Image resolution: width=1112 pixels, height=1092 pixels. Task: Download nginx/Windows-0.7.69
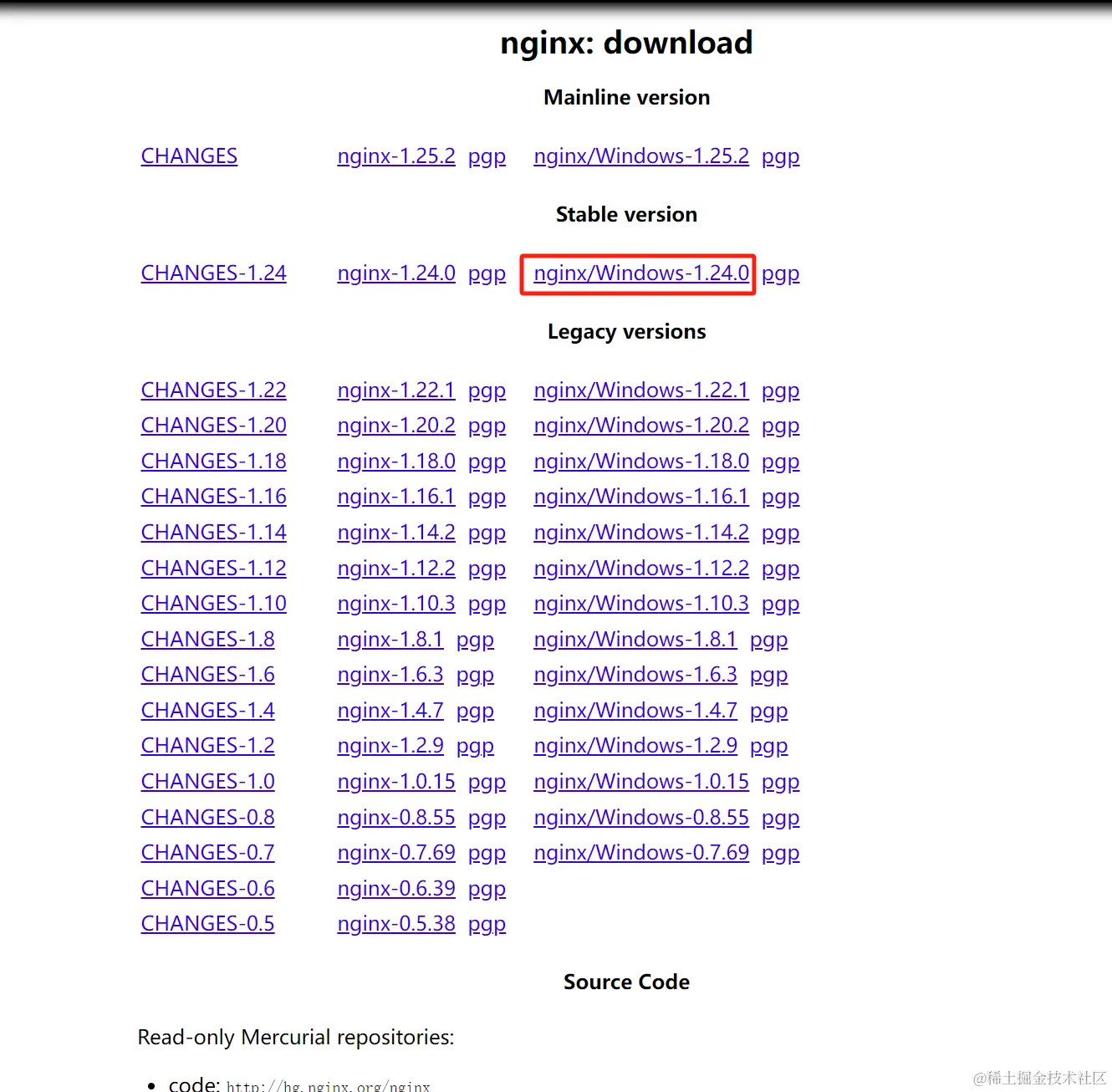pos(641,853)
